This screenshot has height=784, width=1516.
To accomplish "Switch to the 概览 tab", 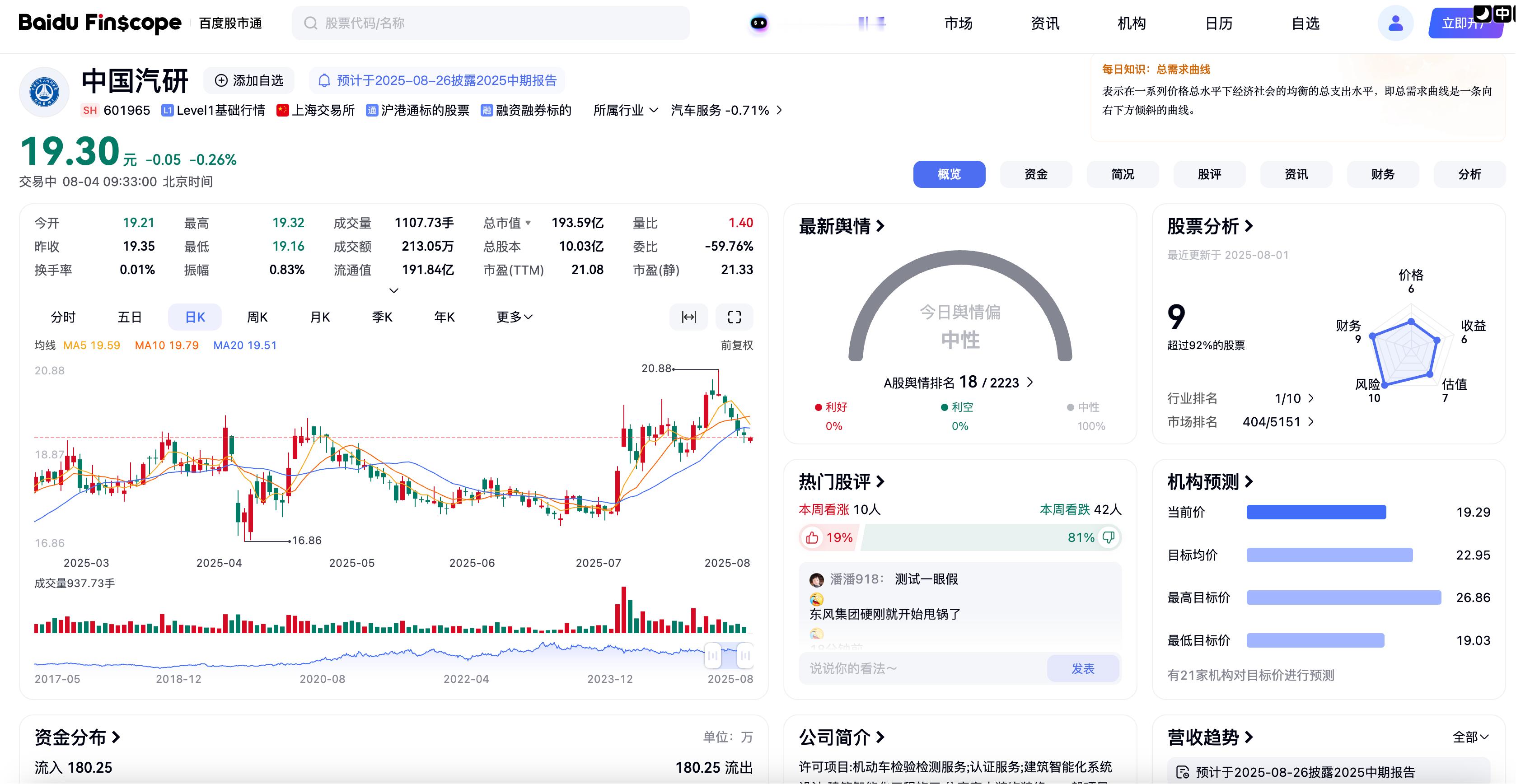I will pos(949,174).
